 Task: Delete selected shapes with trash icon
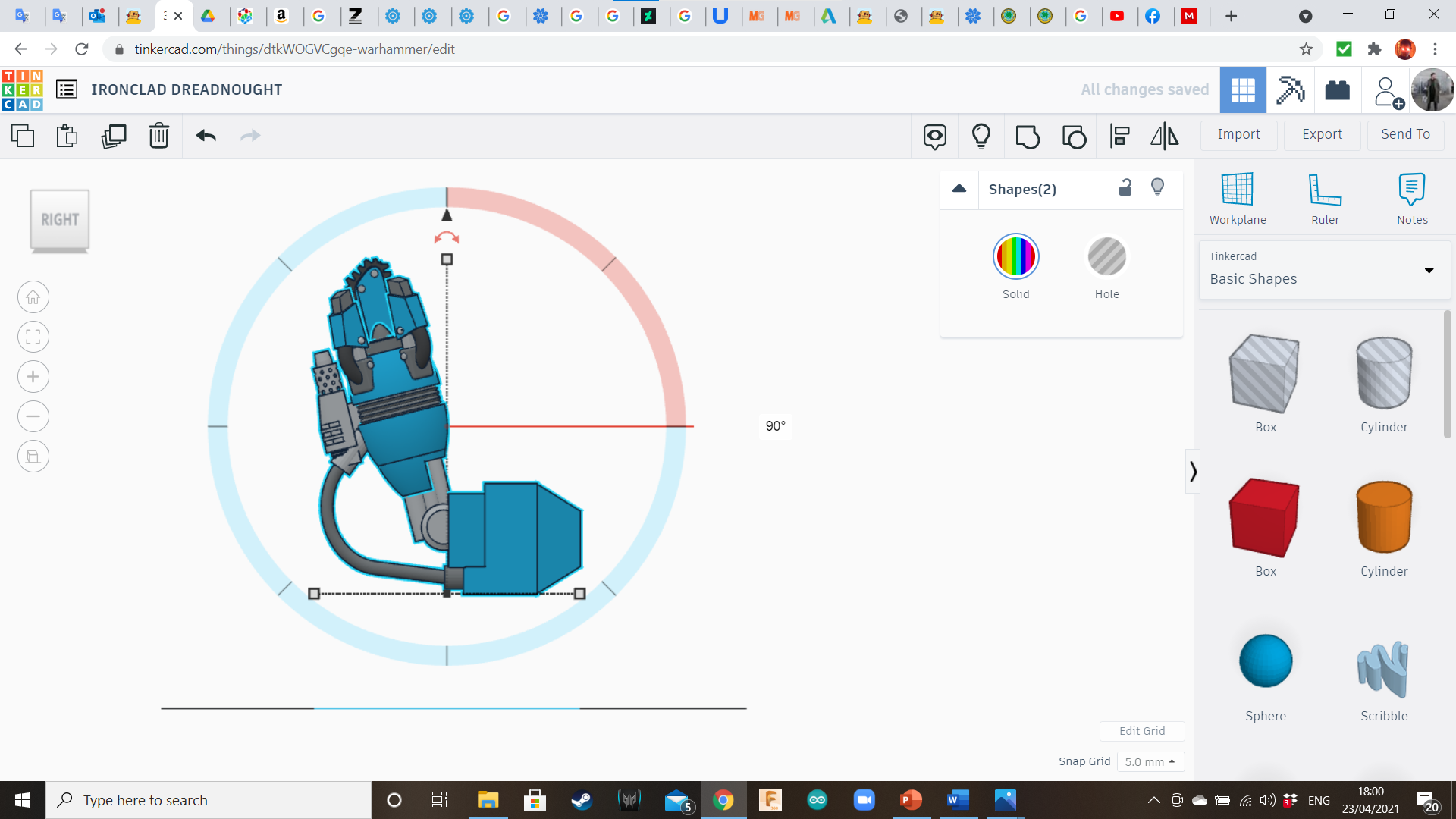159,136
